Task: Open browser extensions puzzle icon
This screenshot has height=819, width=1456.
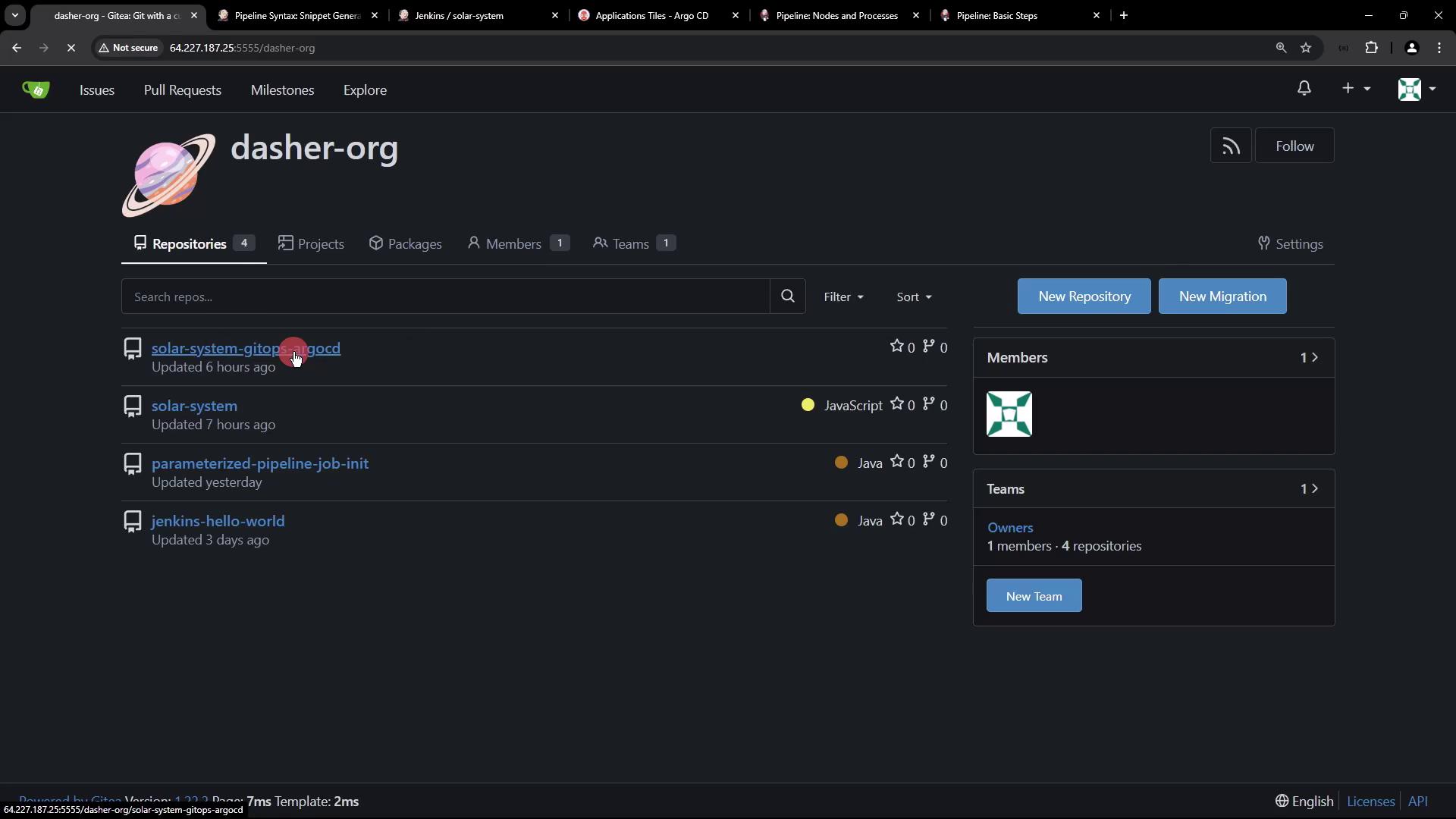Action: (x=1372, y=48)
